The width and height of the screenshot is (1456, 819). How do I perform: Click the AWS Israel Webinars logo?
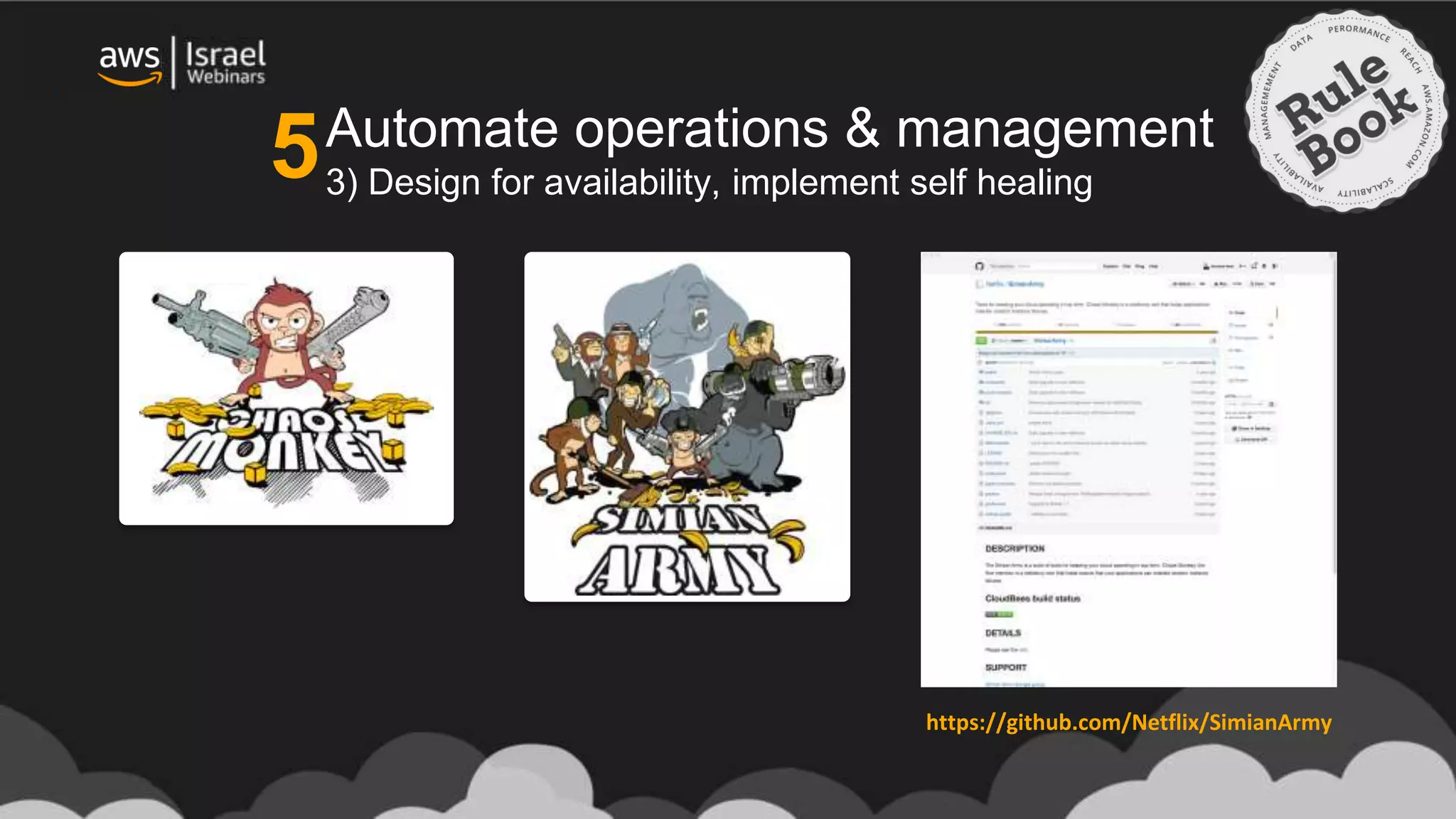(183, 63)
